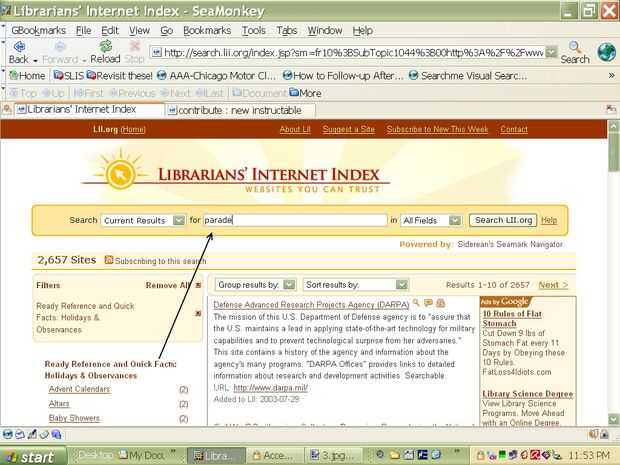Open the Back button history dropdown arrow
This screenshot has width=620, height=465.
pyautogui.click(x=35, y=60)
